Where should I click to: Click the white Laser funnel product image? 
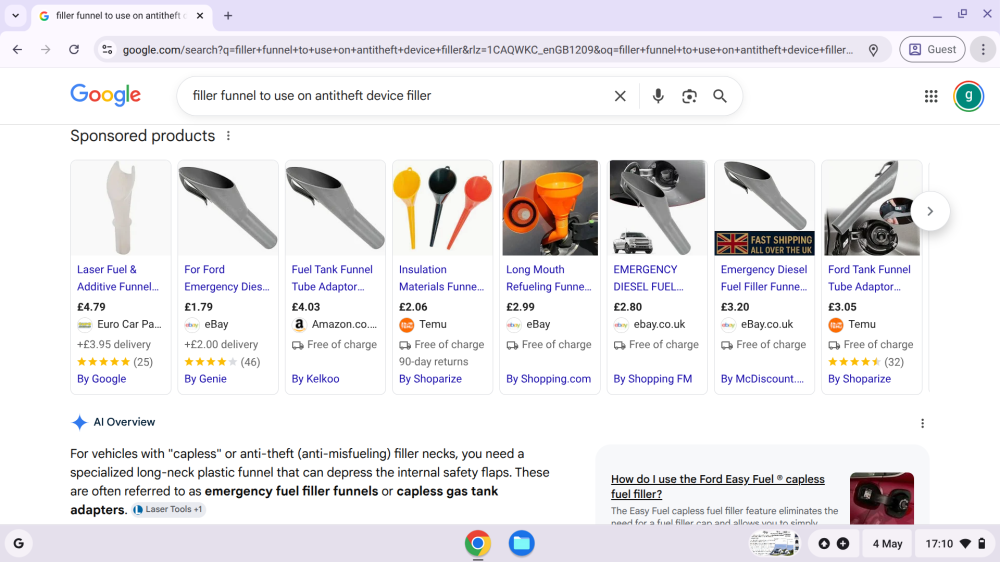click(x=121, y=207)
